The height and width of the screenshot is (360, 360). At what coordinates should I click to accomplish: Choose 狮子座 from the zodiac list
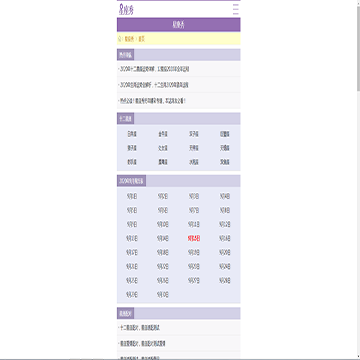[x=132, y=148]
